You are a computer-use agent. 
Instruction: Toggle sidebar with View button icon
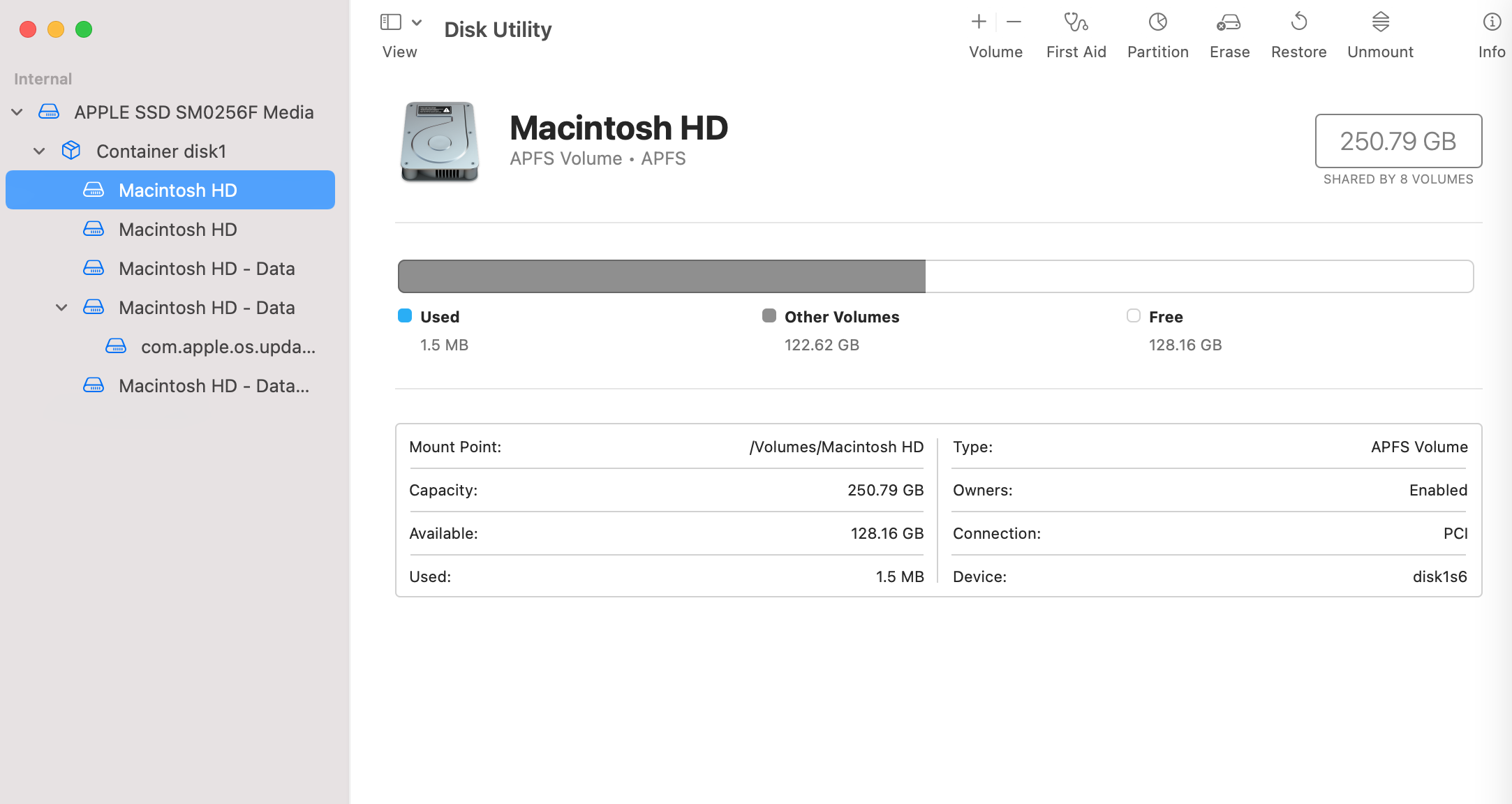(390, 22)
